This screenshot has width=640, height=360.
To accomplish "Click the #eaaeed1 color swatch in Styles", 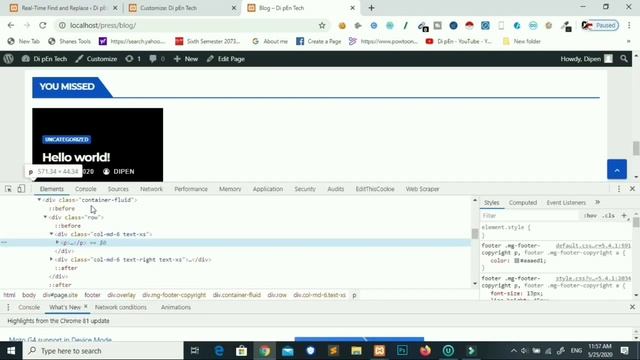I will (x=516, y=260).
